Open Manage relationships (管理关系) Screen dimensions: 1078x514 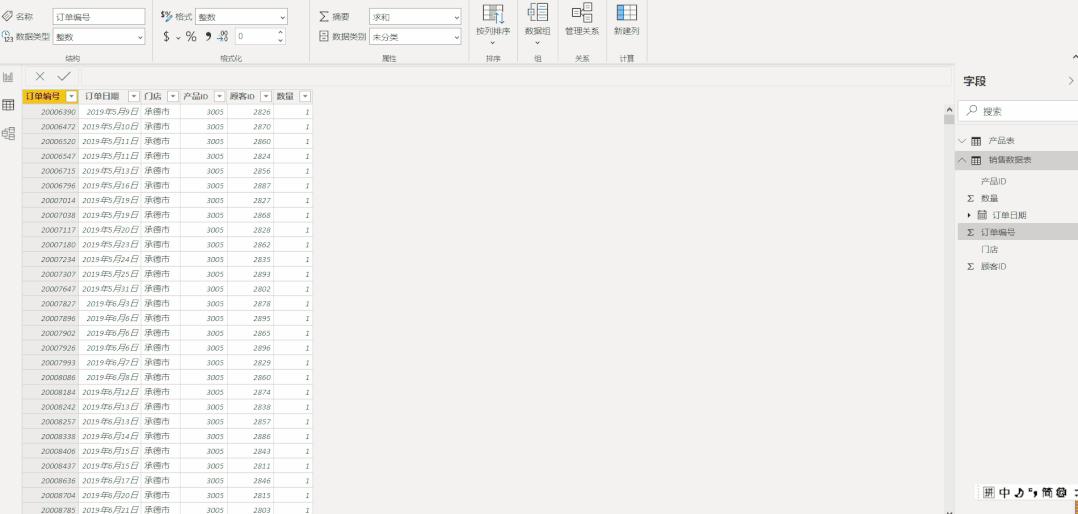coord(582,20)
